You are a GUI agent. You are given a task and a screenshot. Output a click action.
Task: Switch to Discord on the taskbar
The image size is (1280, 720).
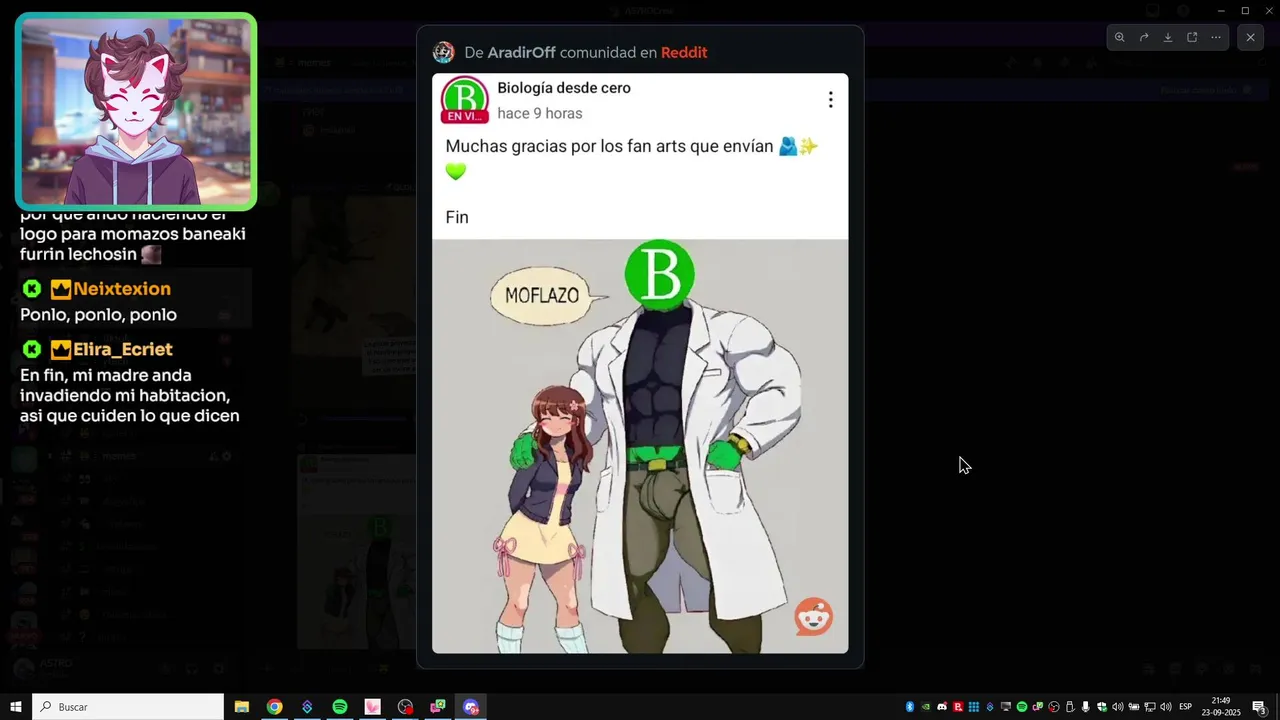471,707
